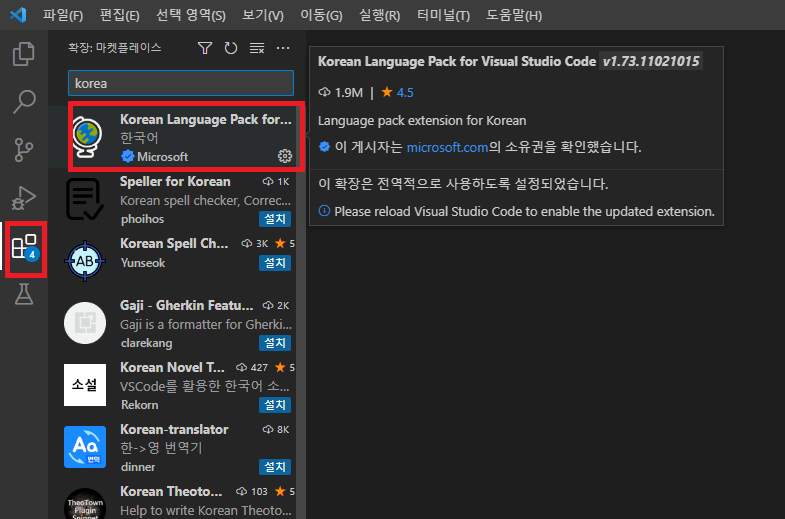Select Speller for Korean list item title
785x519 pixels.
(x=175, y=181)
